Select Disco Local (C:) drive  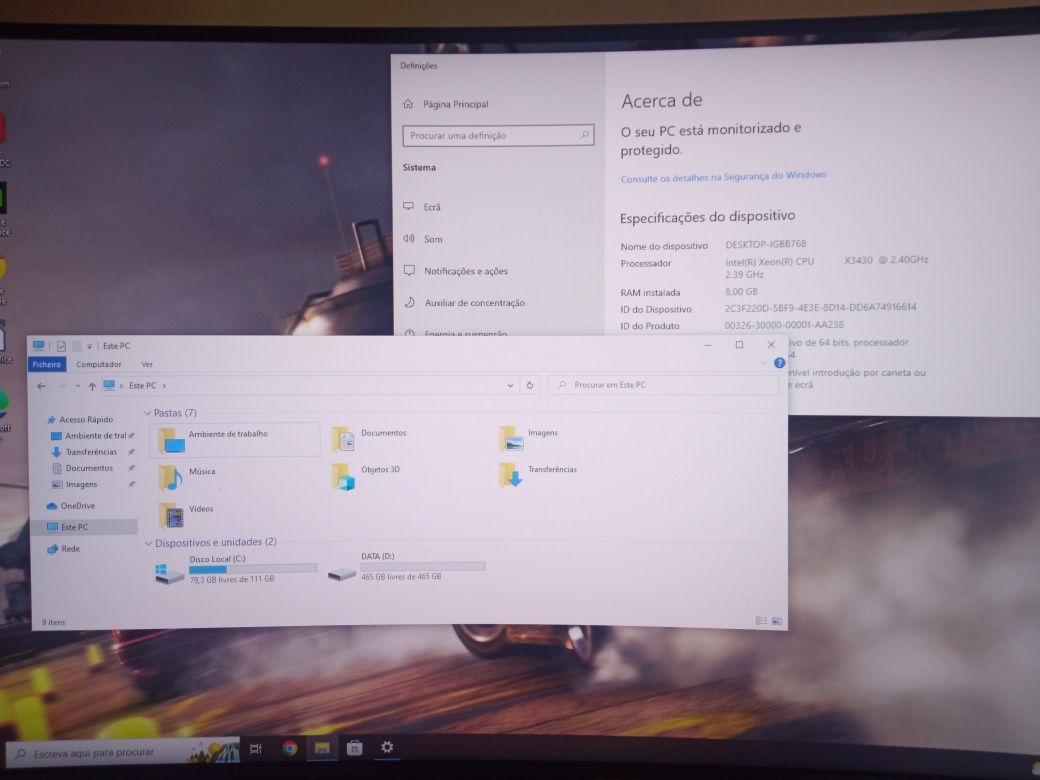[x=236, y=570]
